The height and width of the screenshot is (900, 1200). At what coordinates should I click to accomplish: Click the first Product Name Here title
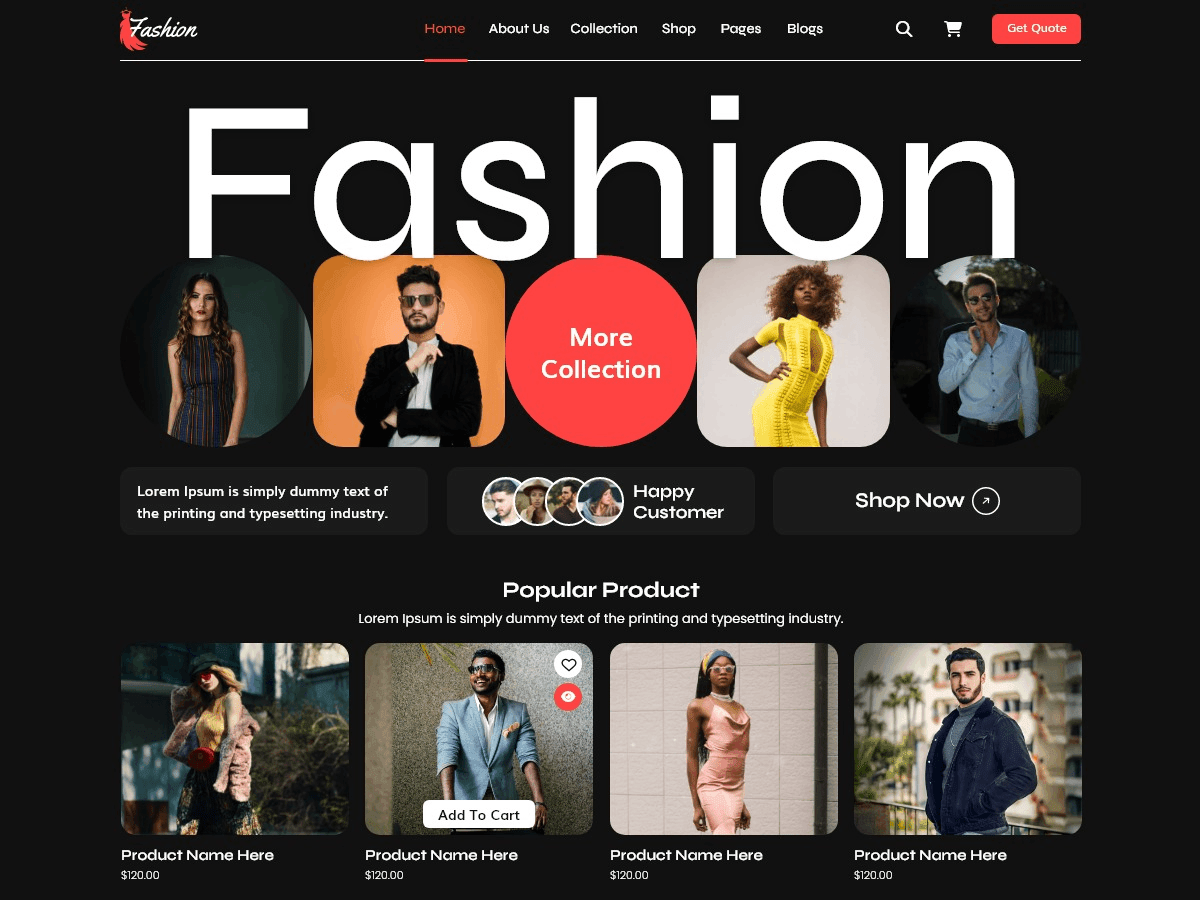[197, 855]
